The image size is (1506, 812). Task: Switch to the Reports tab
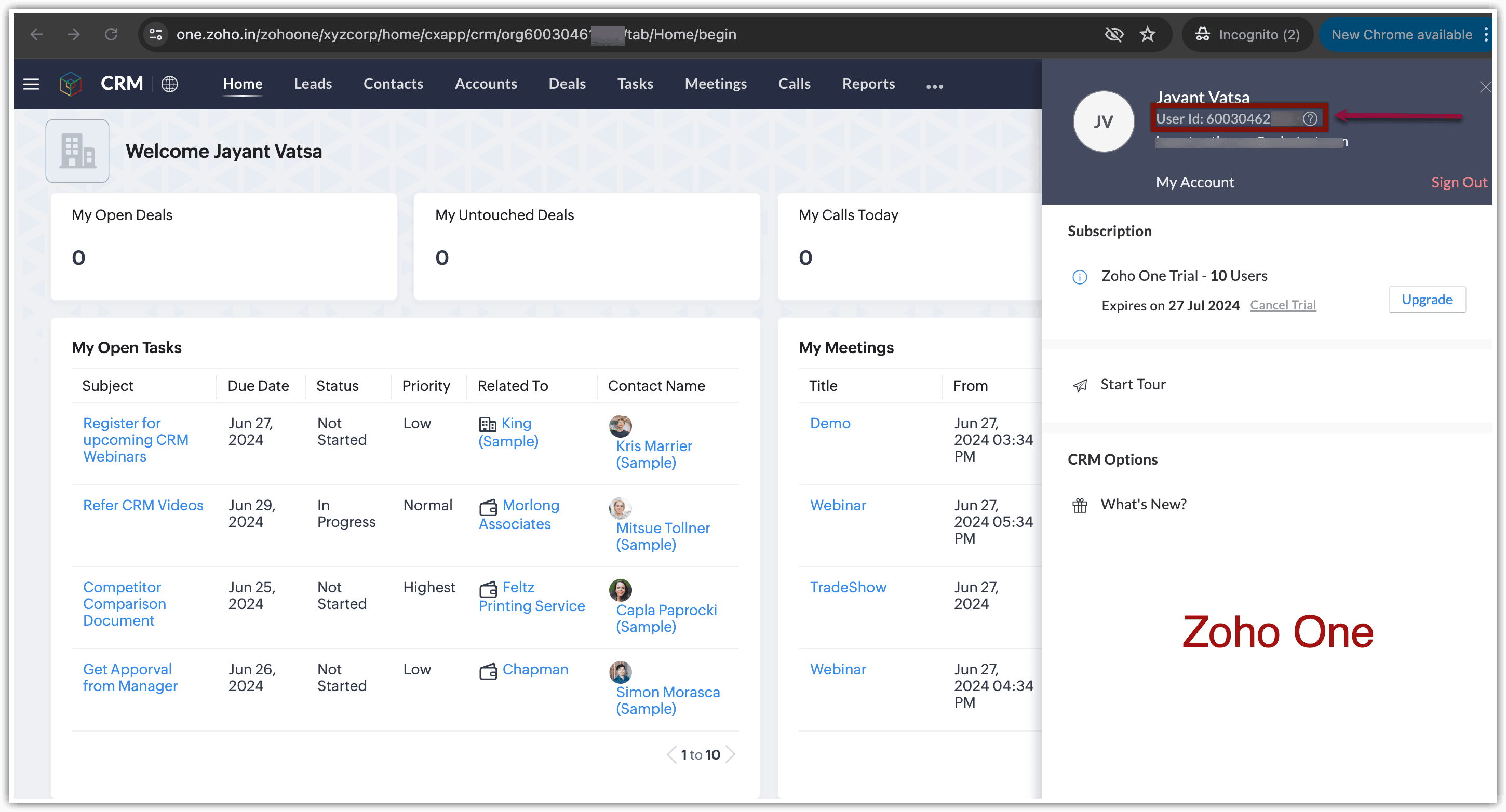868,84
